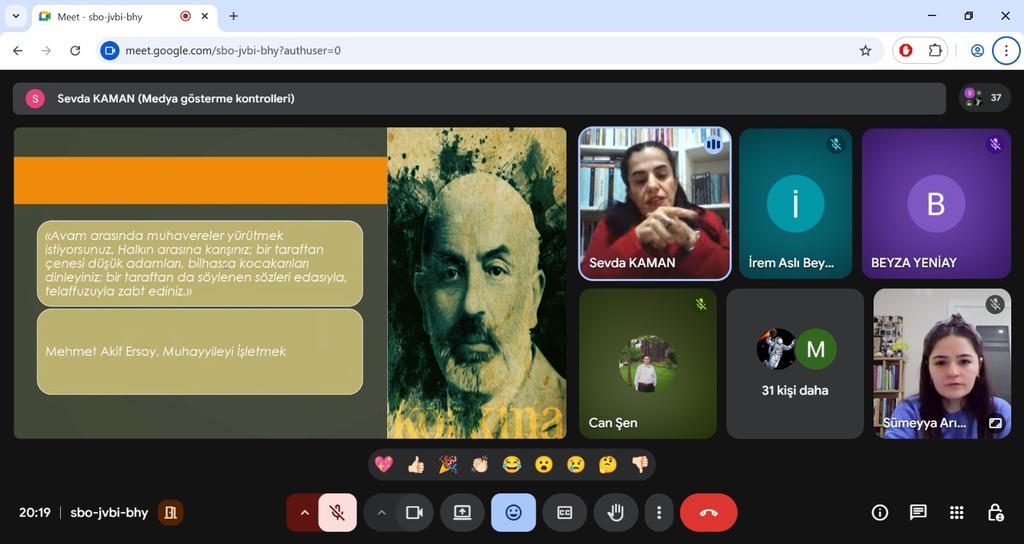This screenshot has height=544, width=1024.
Task: Open meeting details info icon
Action: [x=880, y=513]
